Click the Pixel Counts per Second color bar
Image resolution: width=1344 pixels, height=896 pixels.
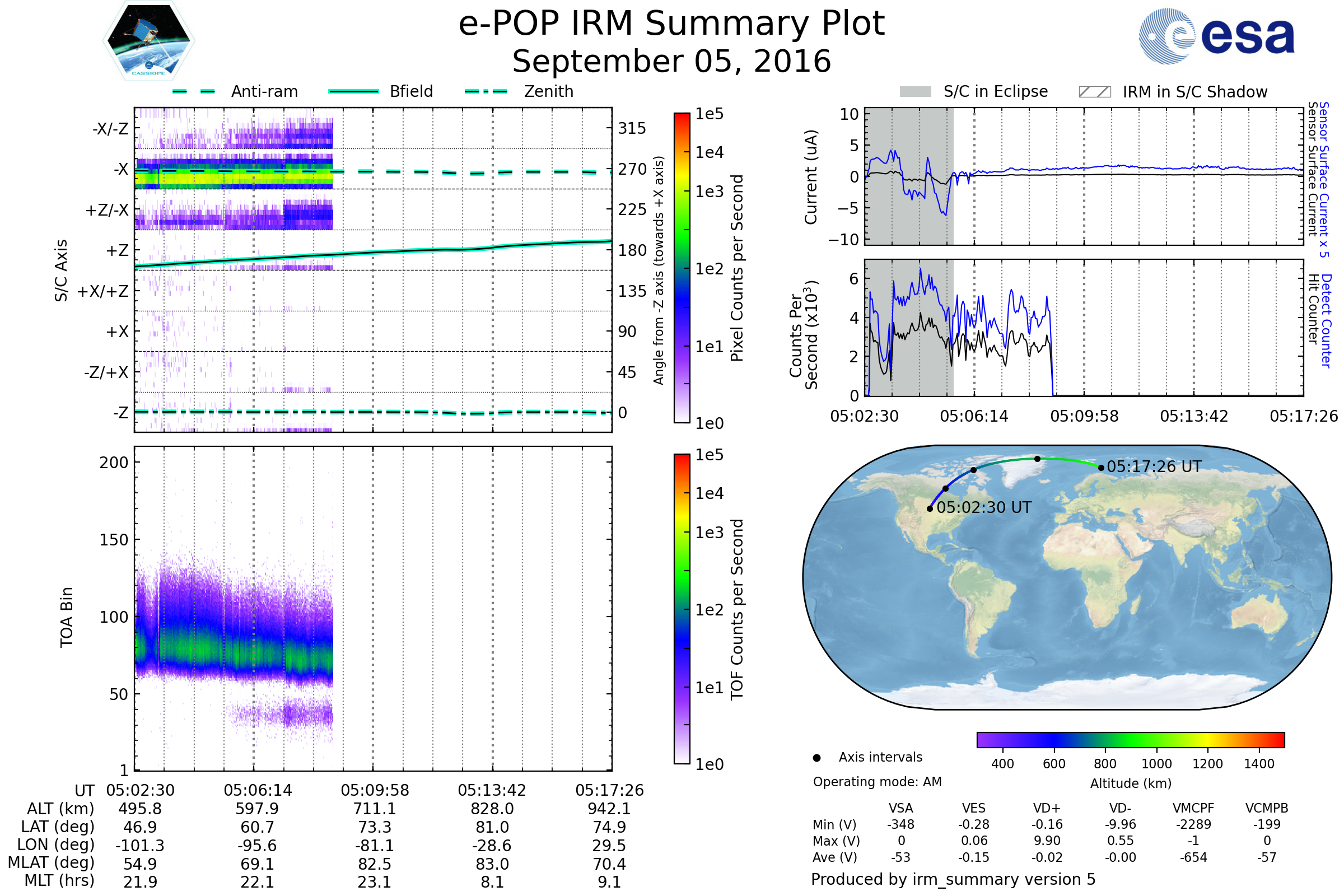682,268
